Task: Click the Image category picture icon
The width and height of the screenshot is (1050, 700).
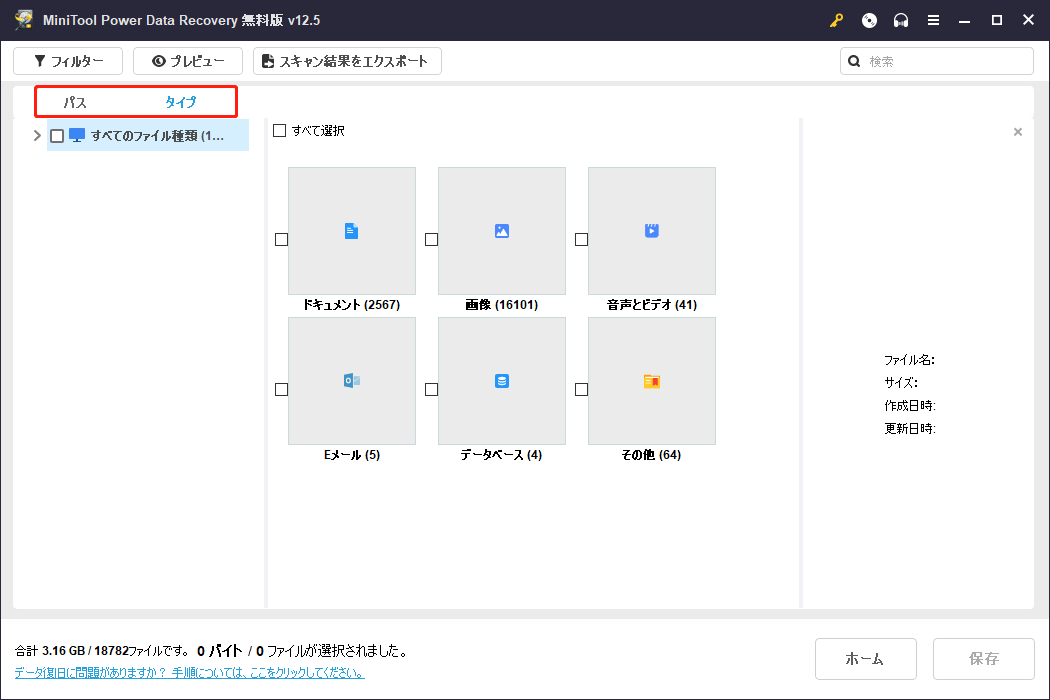Action: 502,231
